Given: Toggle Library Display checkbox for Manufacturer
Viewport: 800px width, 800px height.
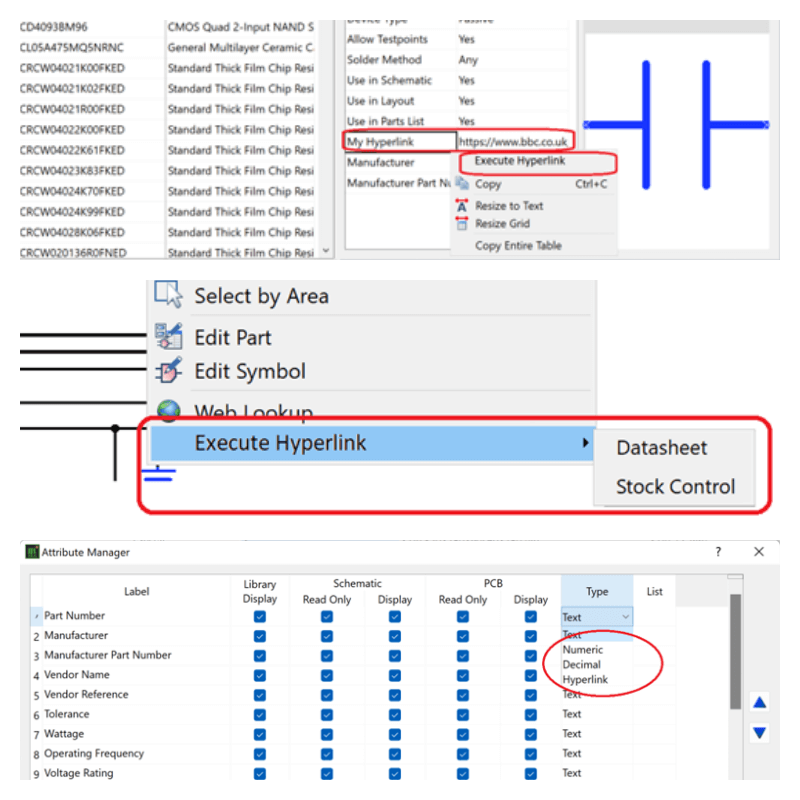Looking at the screenshot, I should click(260, 636).
